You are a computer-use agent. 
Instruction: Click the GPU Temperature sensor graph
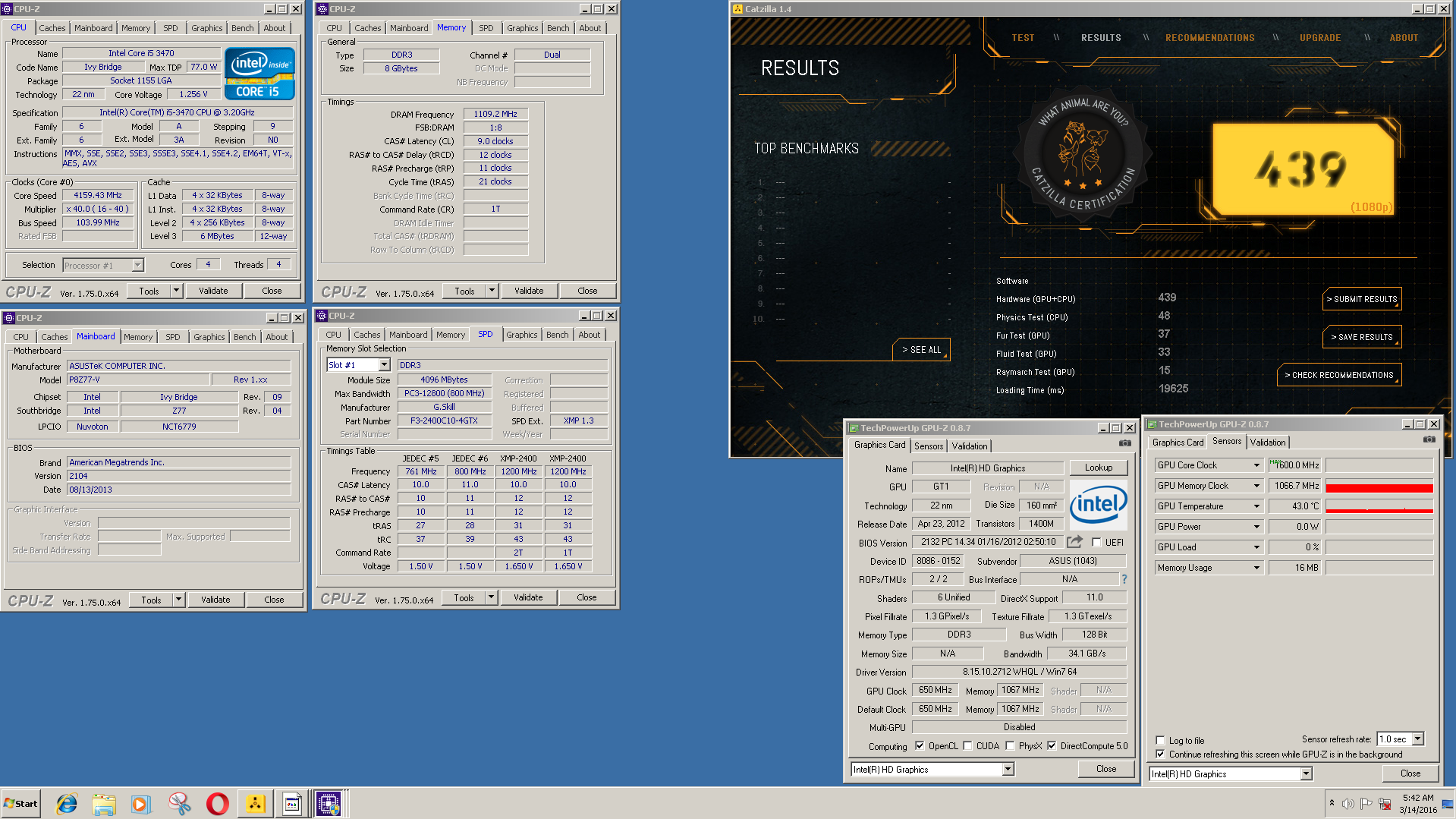1379,506
